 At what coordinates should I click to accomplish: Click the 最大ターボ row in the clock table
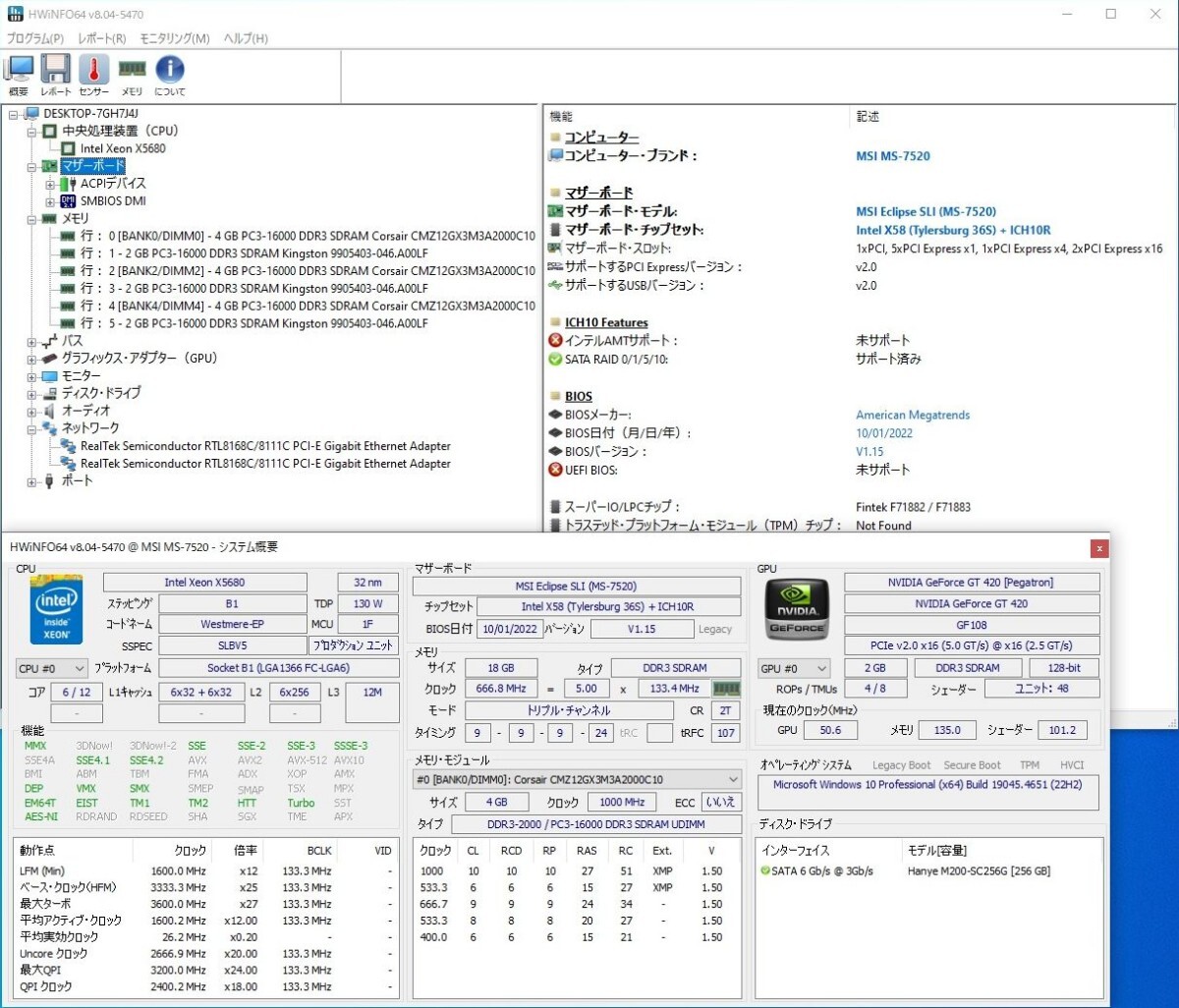pos(207,904)
